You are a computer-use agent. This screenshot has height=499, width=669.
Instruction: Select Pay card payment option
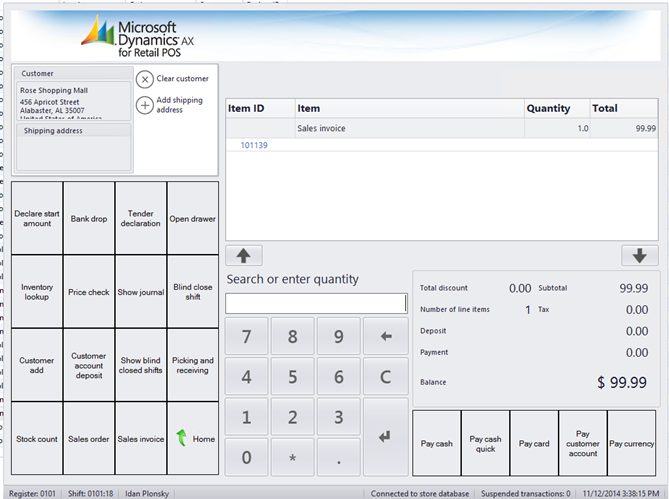tap(534, 443)
